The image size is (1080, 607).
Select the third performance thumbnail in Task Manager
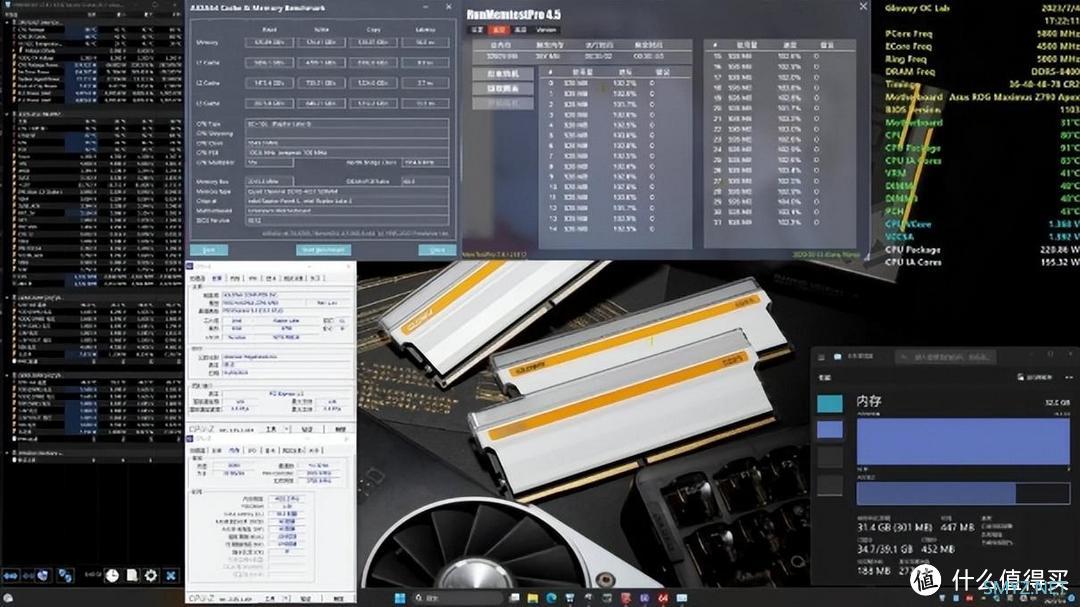[830, 457]
